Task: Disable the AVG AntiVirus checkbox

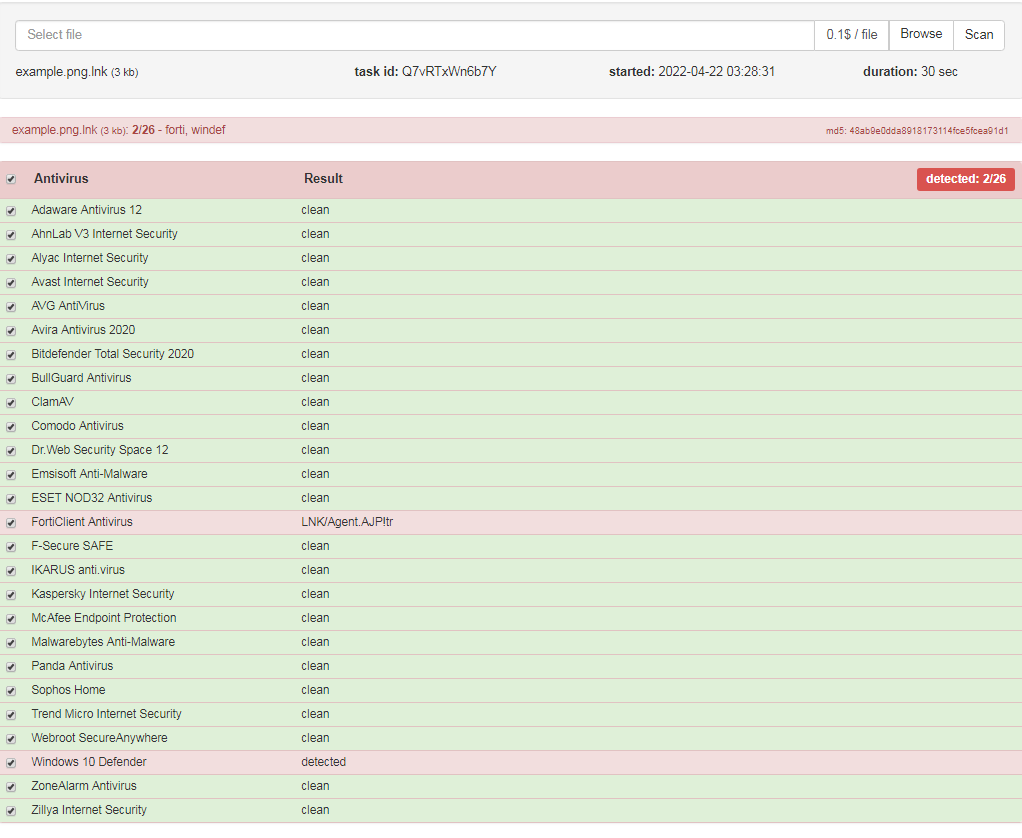Action: pyautogui.click(x=11, y=307)
